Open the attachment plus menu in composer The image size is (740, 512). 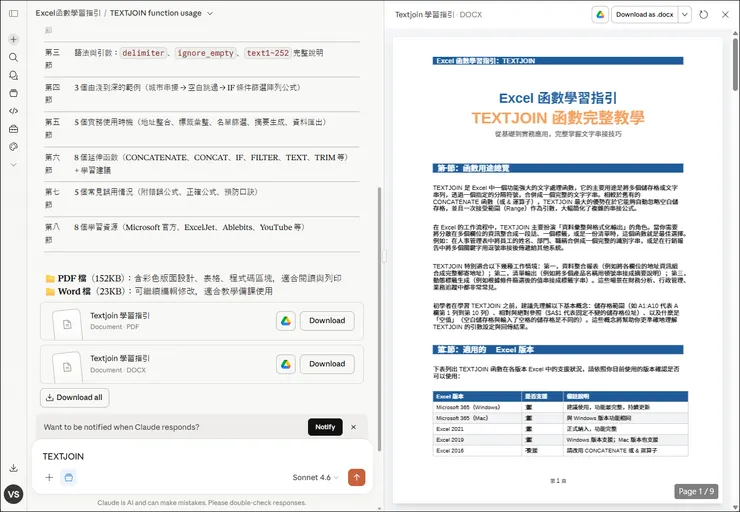[49, 478]
